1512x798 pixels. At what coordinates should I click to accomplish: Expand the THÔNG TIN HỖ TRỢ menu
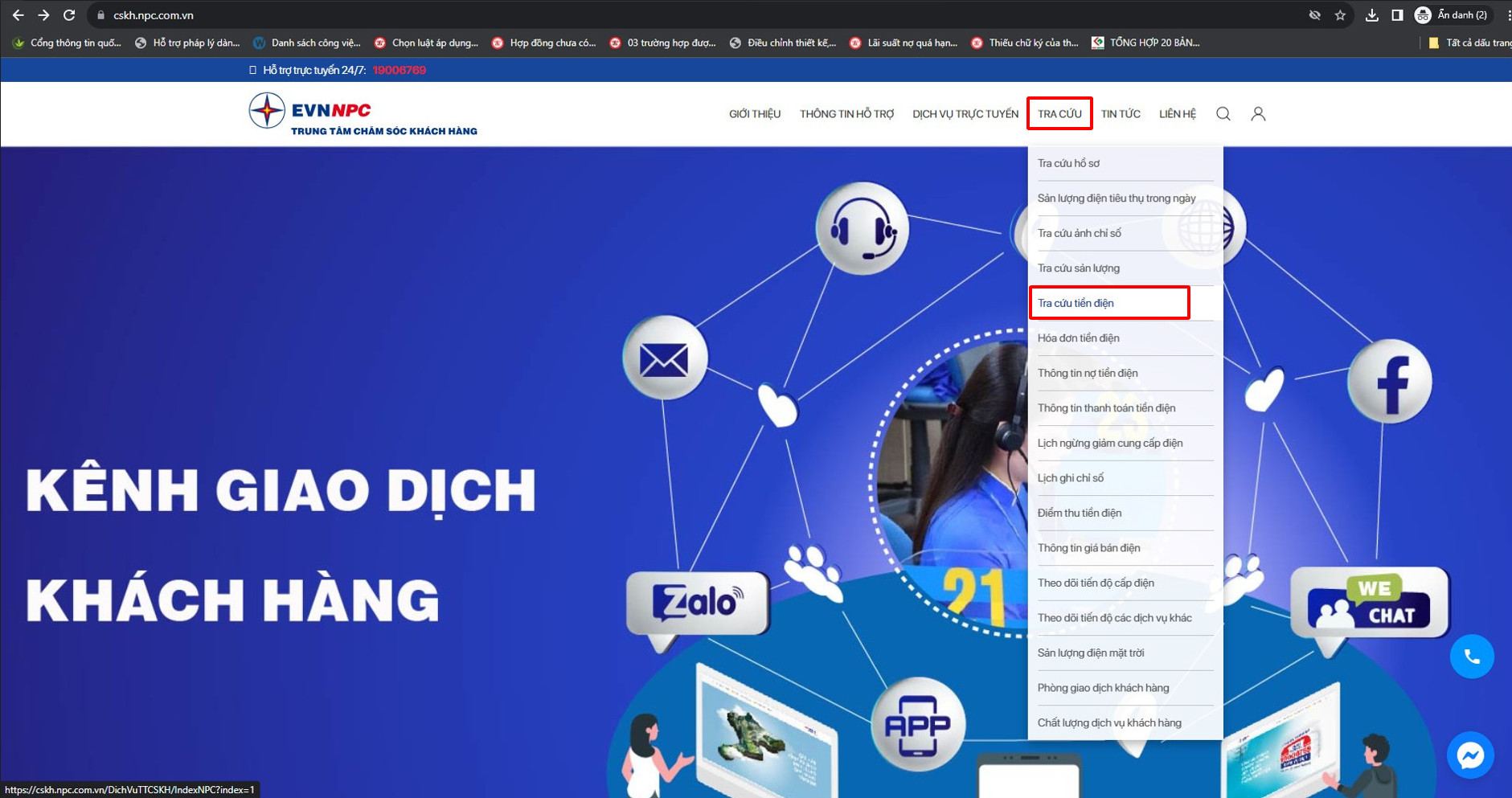[846, 114]
